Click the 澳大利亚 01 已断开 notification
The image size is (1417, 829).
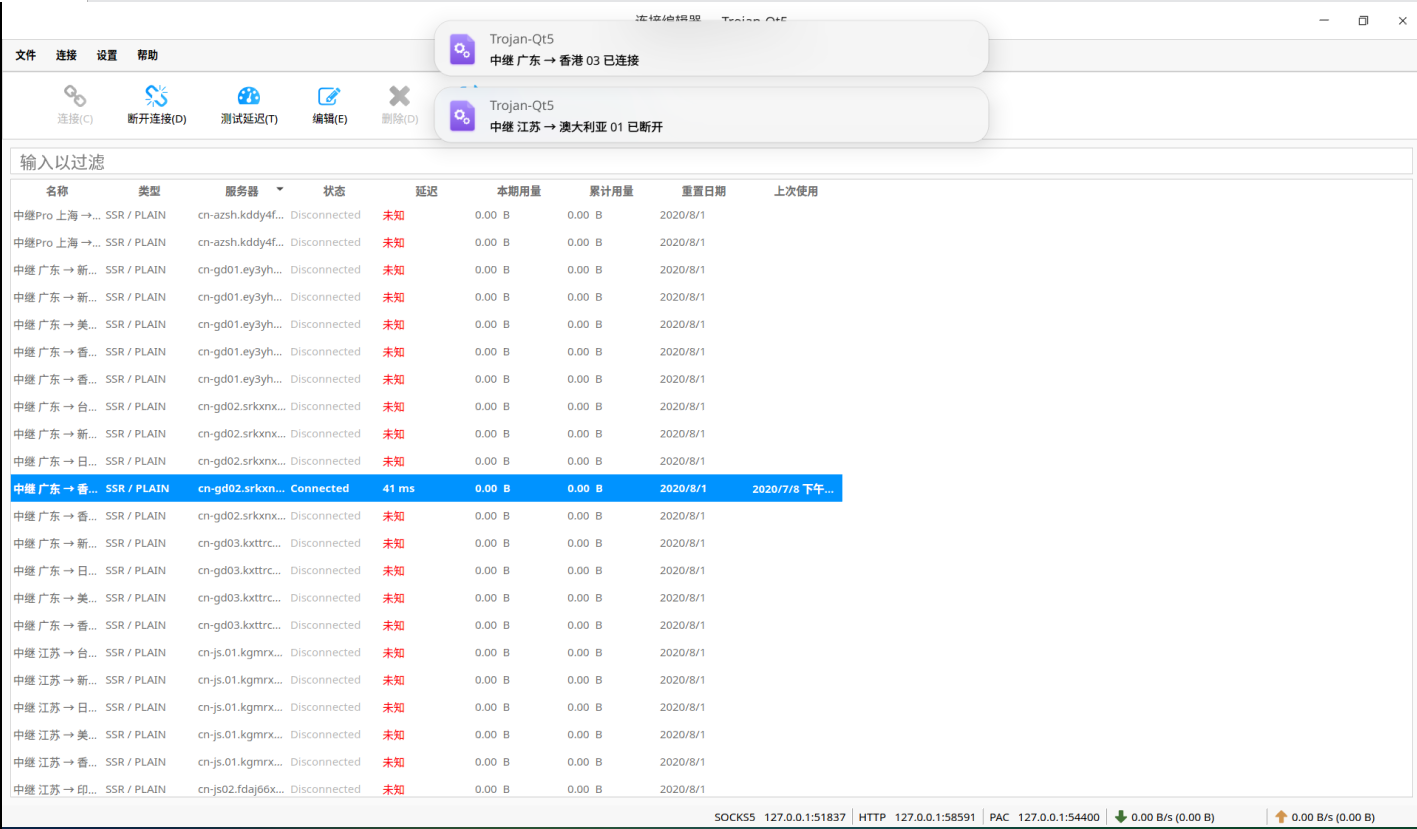[711, 116]
